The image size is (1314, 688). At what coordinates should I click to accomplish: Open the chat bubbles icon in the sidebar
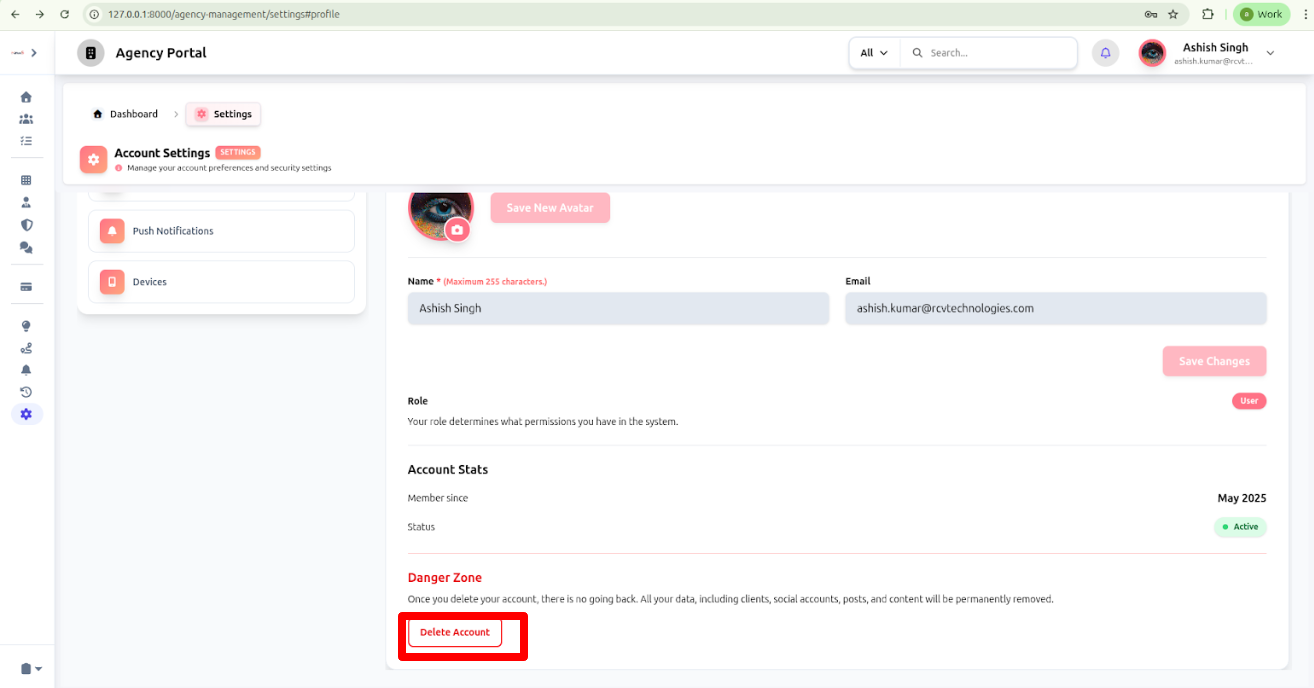click(26, 247)
